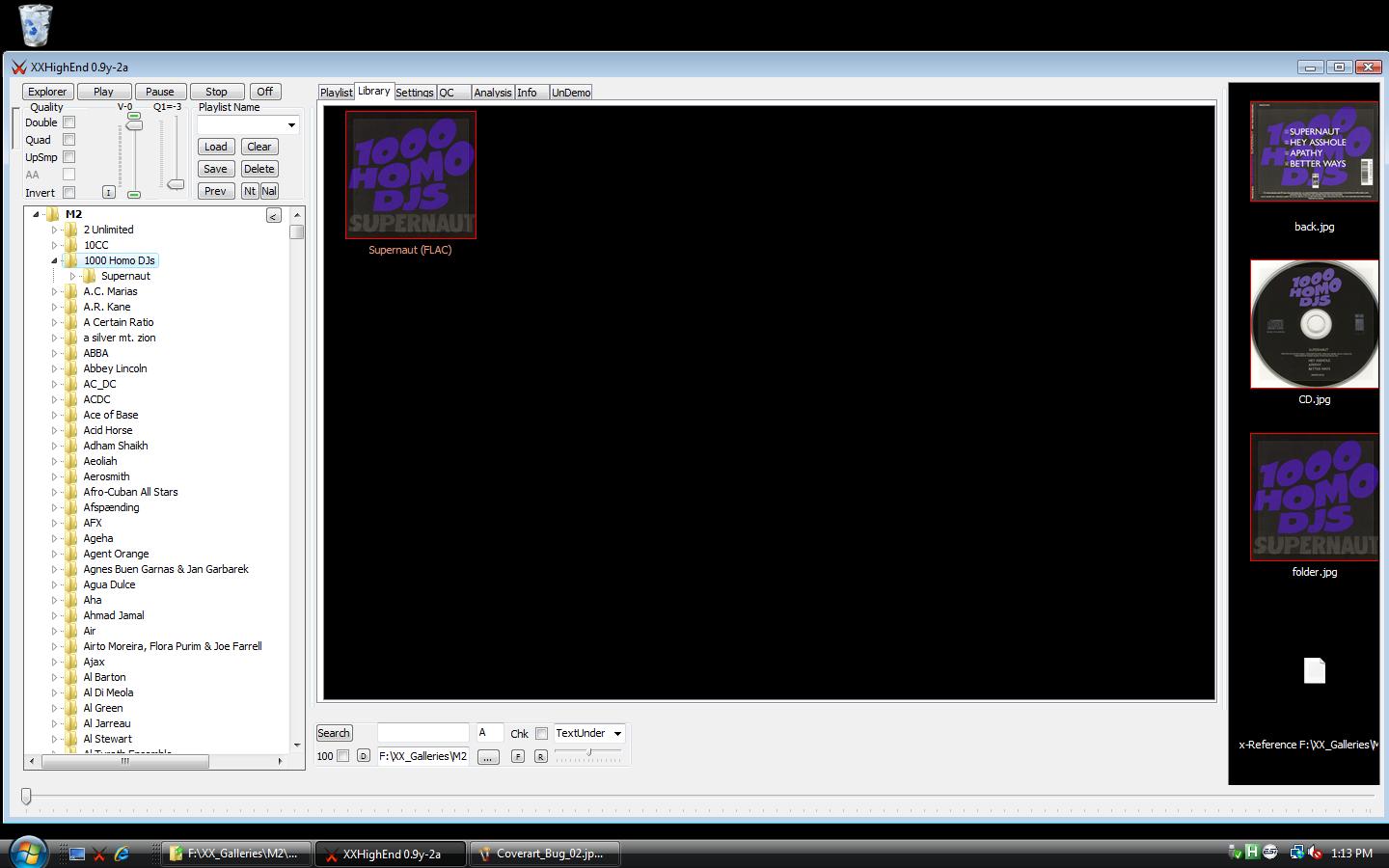This screenshot has width=1389, height=868.
Task: Click the green H tray icon
Action: tap(1251, 852)
